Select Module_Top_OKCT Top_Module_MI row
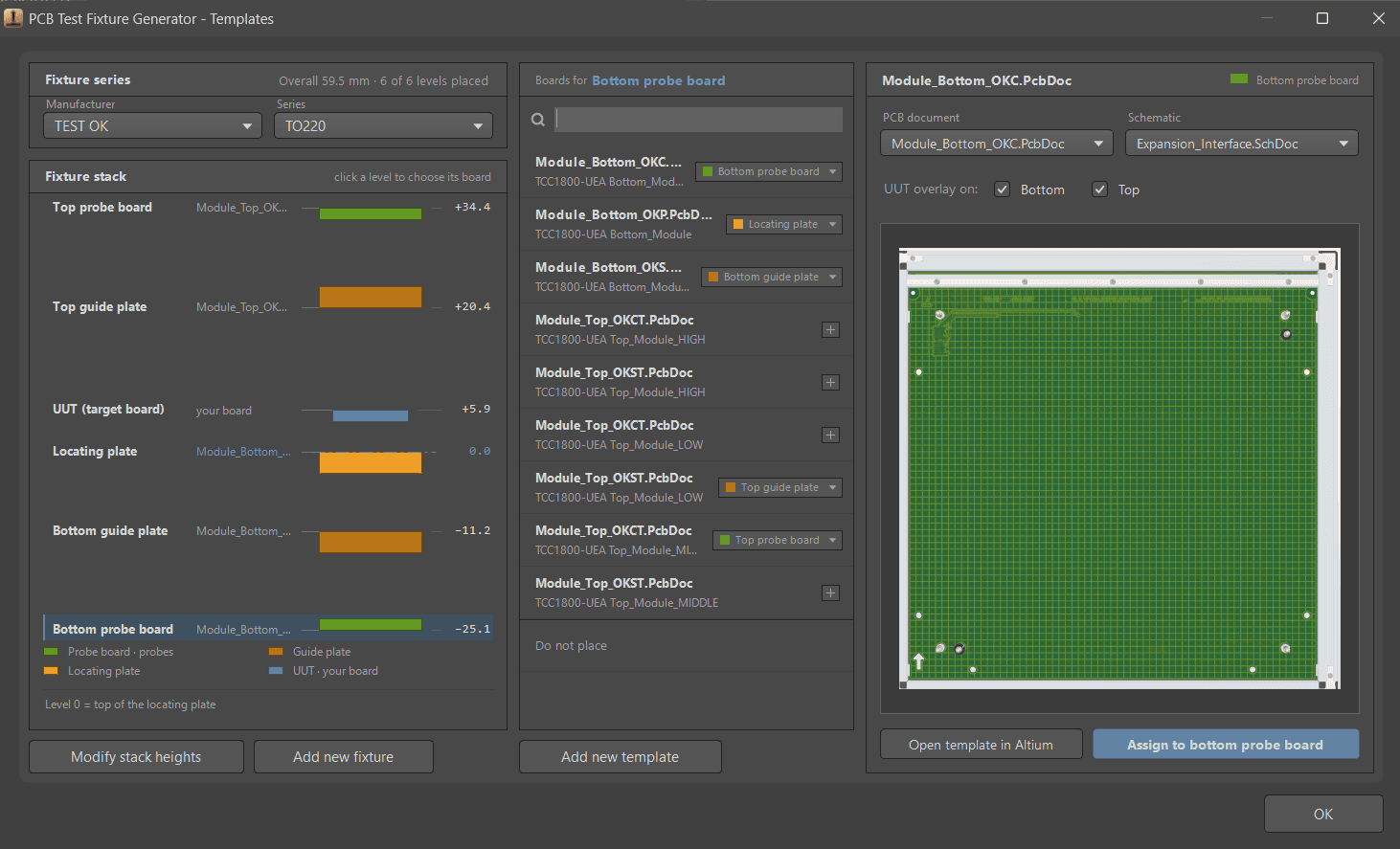Viewport: 1400px width, 849px height. tap(686, 540)
